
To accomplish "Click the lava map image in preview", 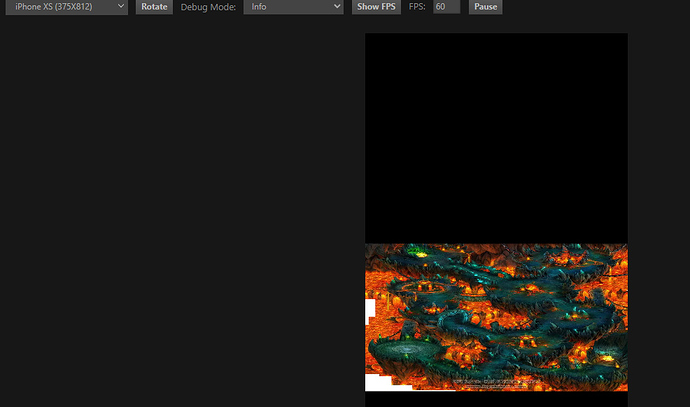I will click(x=496, y=317).
